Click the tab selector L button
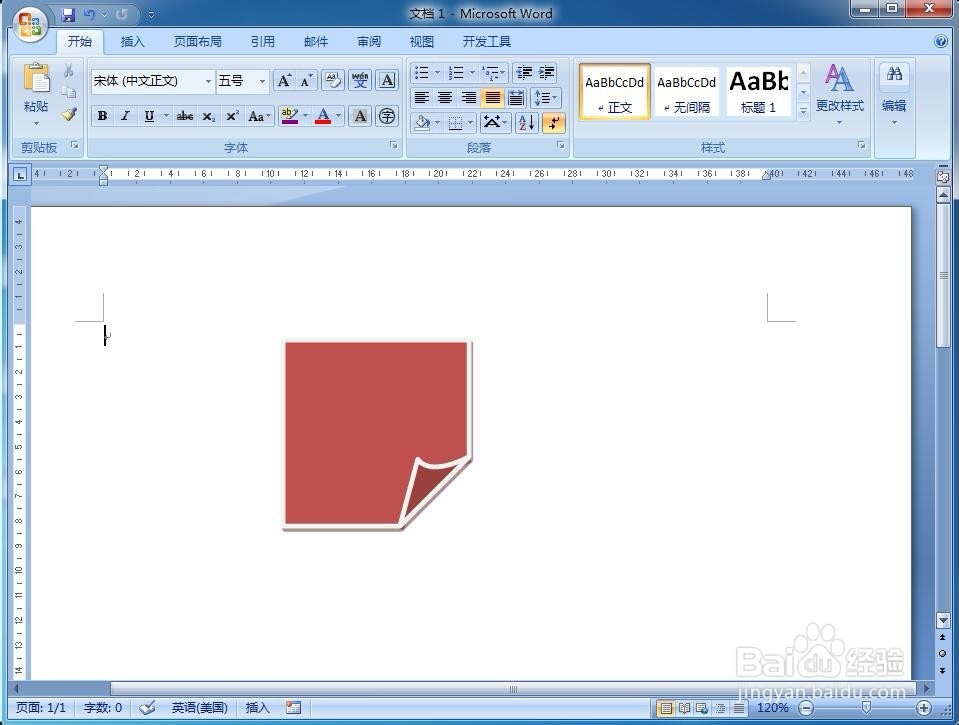 tap(20, 176)
